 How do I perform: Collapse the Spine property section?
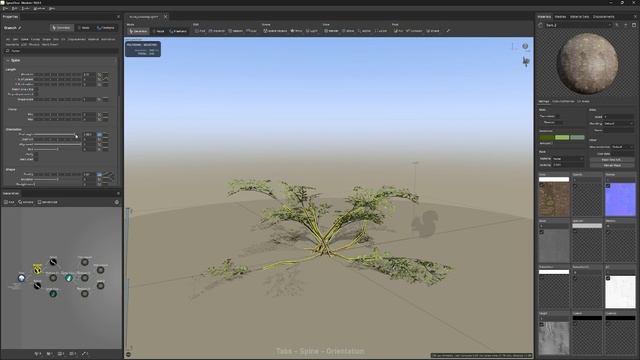[x=8, y=60]
